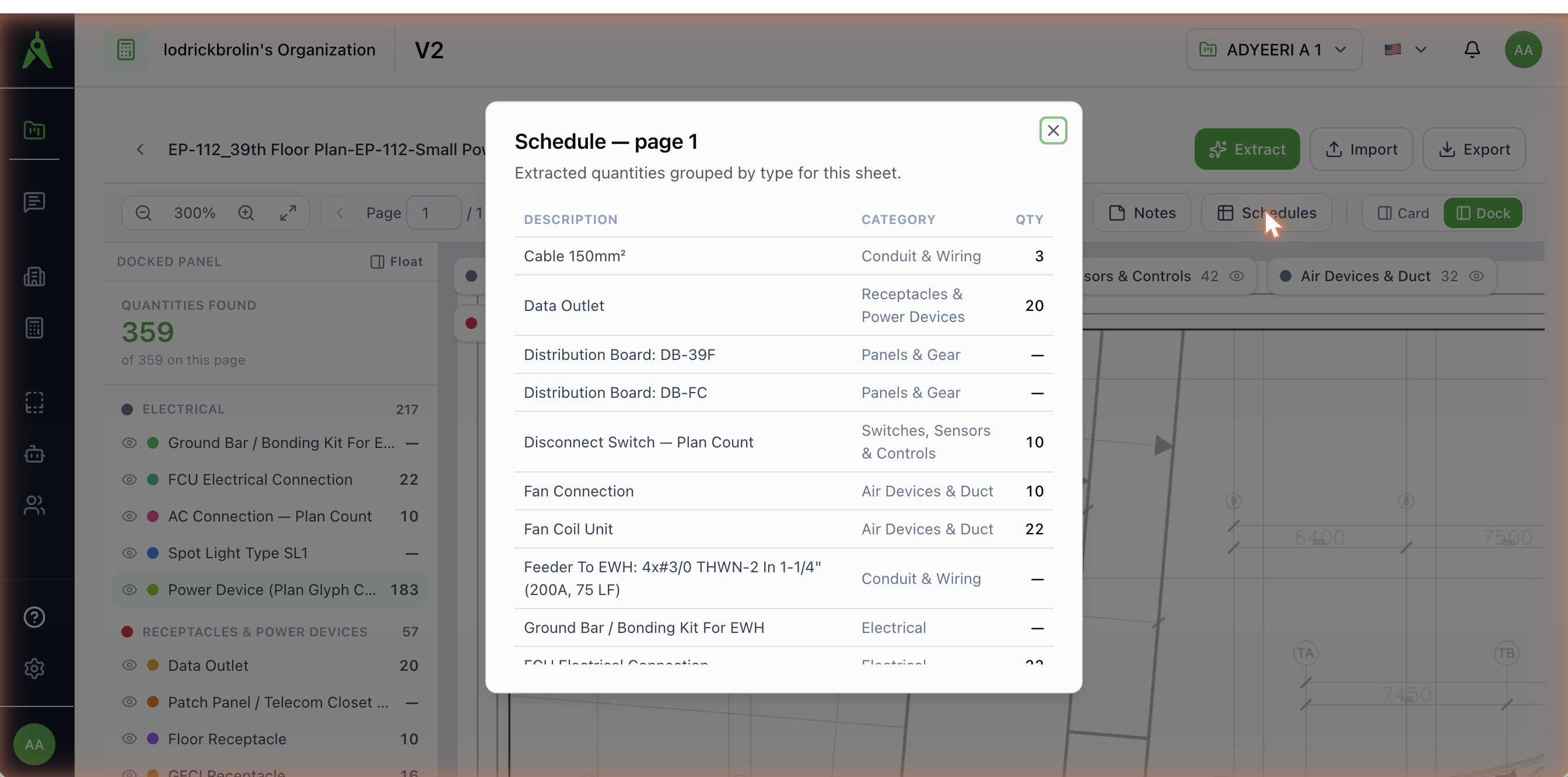Toggle the Air Devices & Duct eye icon

pos(1476,276)
